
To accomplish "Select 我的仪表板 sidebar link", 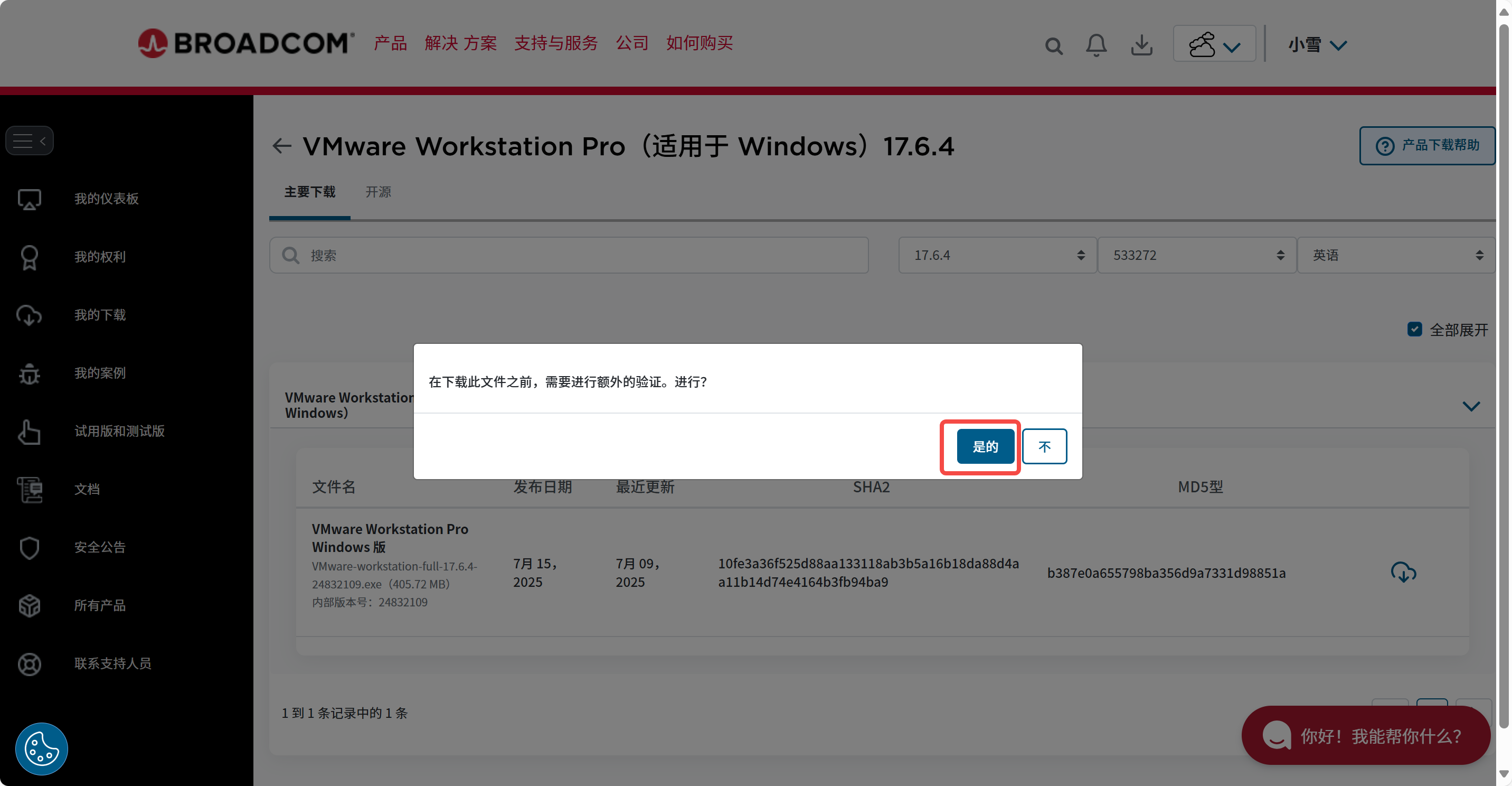I will pos(106,199).
